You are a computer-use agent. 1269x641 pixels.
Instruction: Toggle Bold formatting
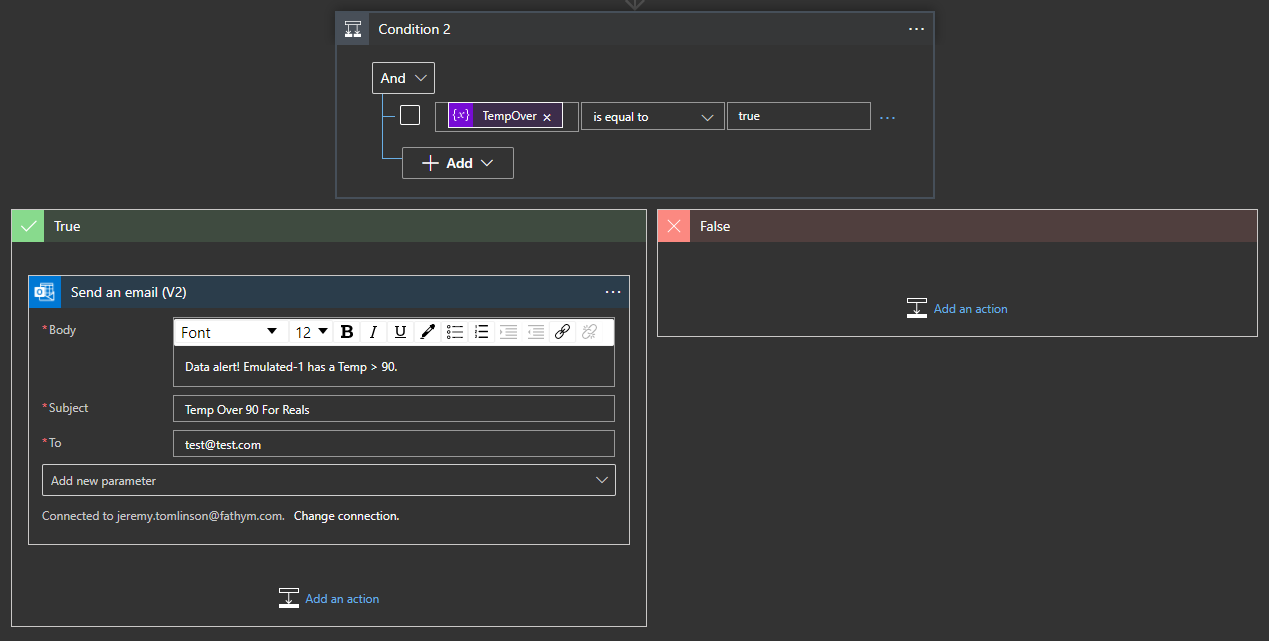click(x=347, y=332)
